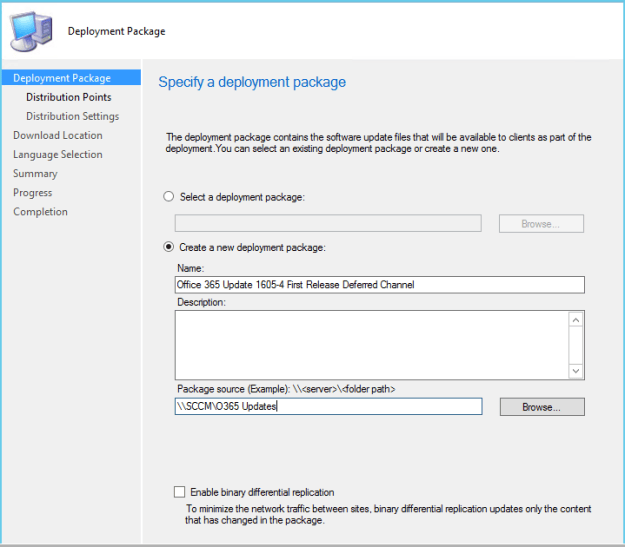Enable binary differential replication checkbox

[x=179, y=492]
